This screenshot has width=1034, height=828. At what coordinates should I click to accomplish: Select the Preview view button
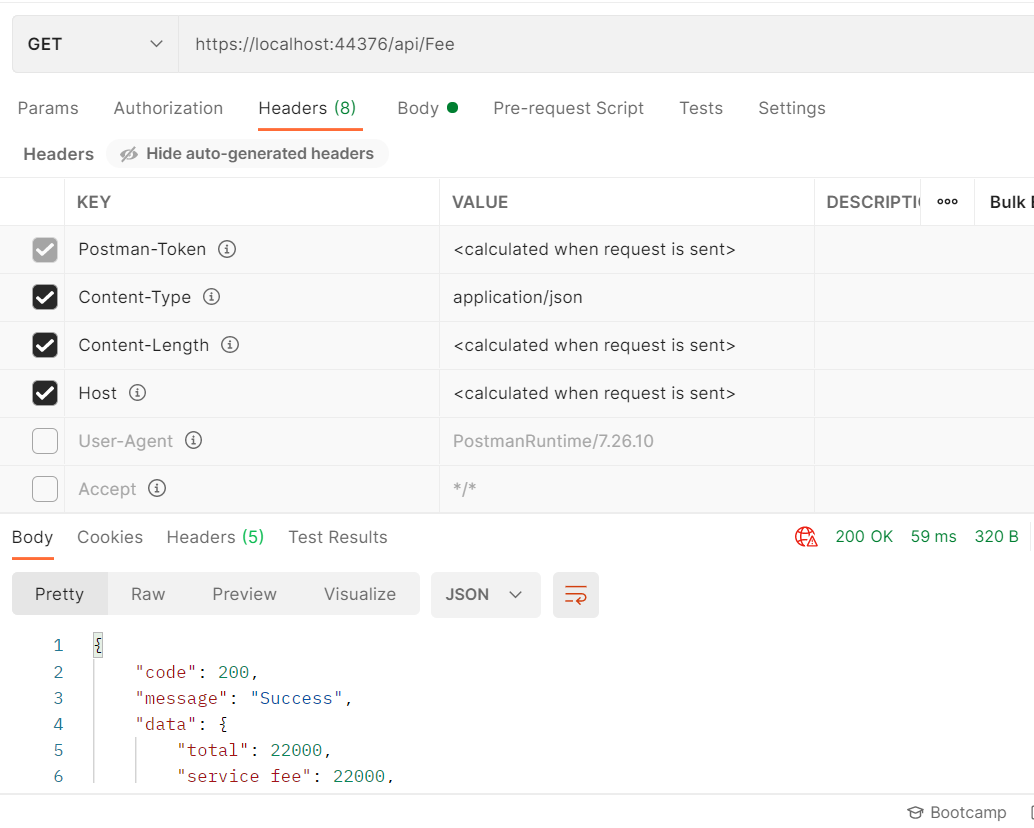[244, 594]
